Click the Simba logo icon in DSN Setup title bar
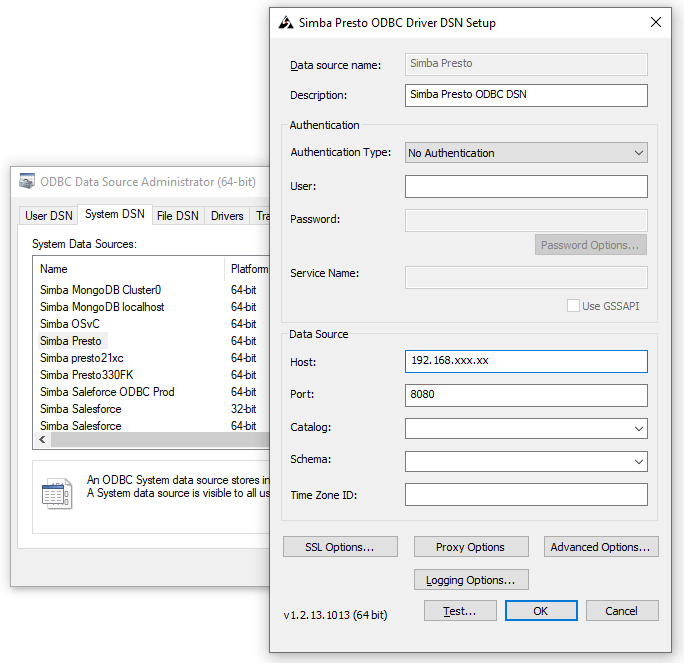684x663 pixels. [x=286, y=22]
